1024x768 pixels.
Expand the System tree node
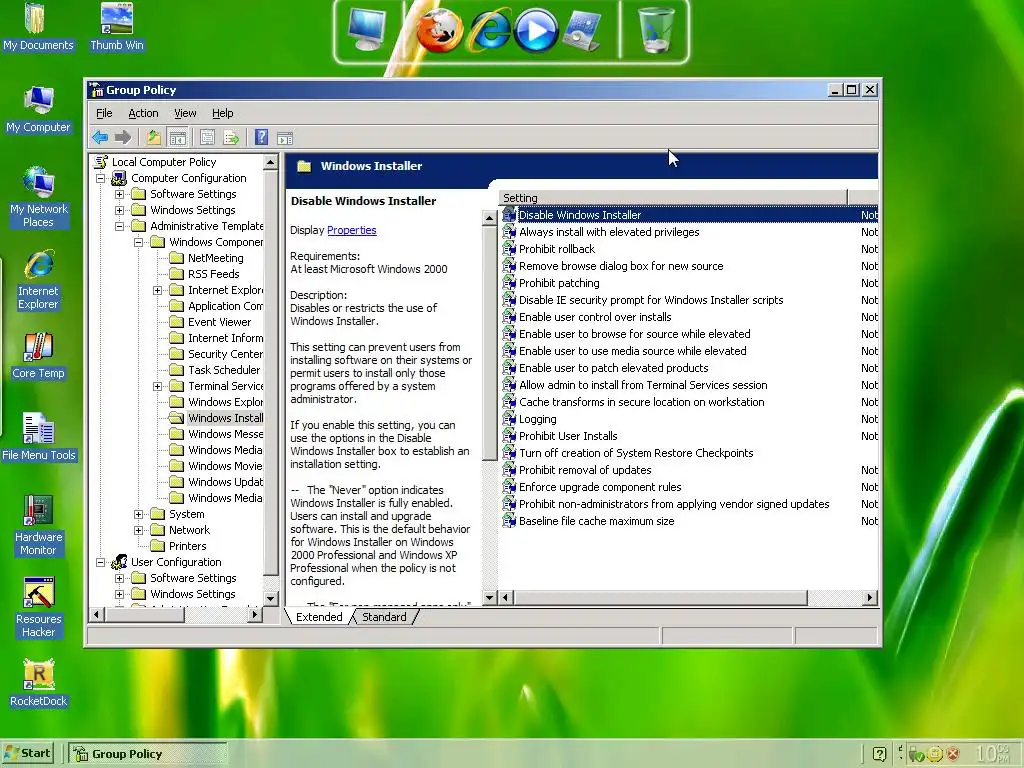pos(138,514)
